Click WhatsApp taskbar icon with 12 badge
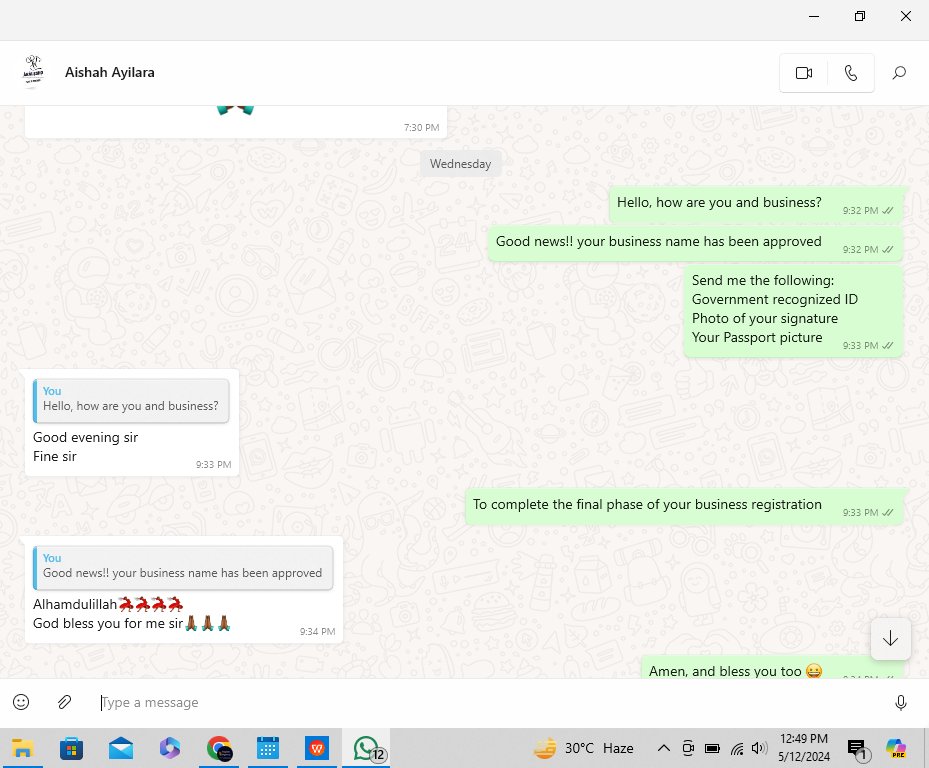929x768 pixels. click(367, 748)
